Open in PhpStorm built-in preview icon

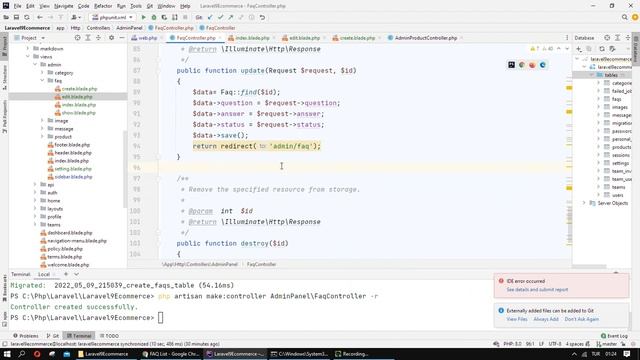coord(511,65)
